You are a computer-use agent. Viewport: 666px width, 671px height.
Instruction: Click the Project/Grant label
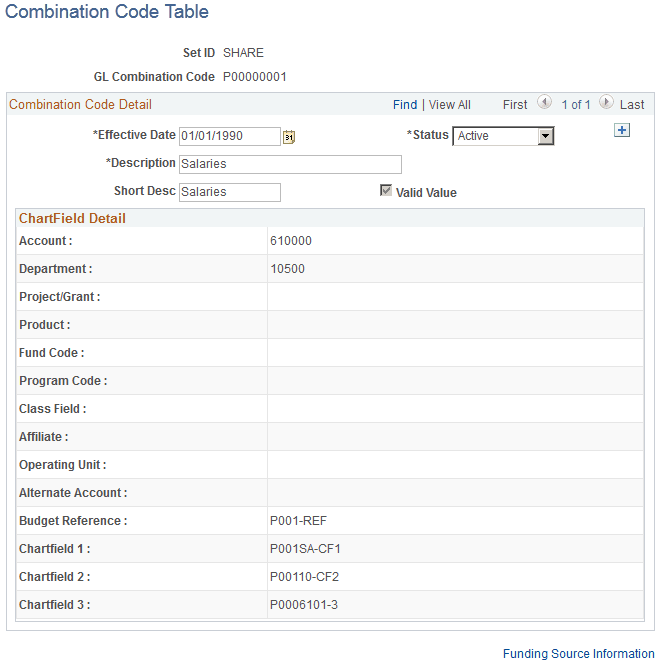(x=59, y=297)
